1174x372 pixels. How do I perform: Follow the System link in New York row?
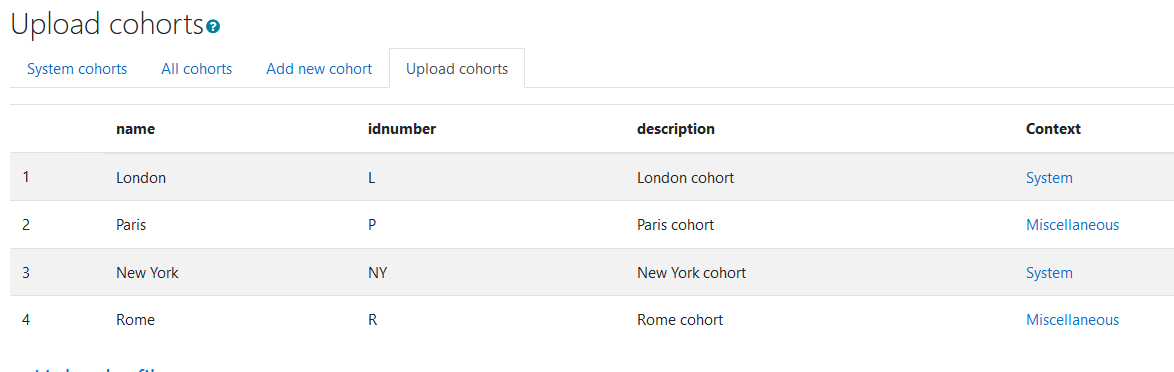1049,272
